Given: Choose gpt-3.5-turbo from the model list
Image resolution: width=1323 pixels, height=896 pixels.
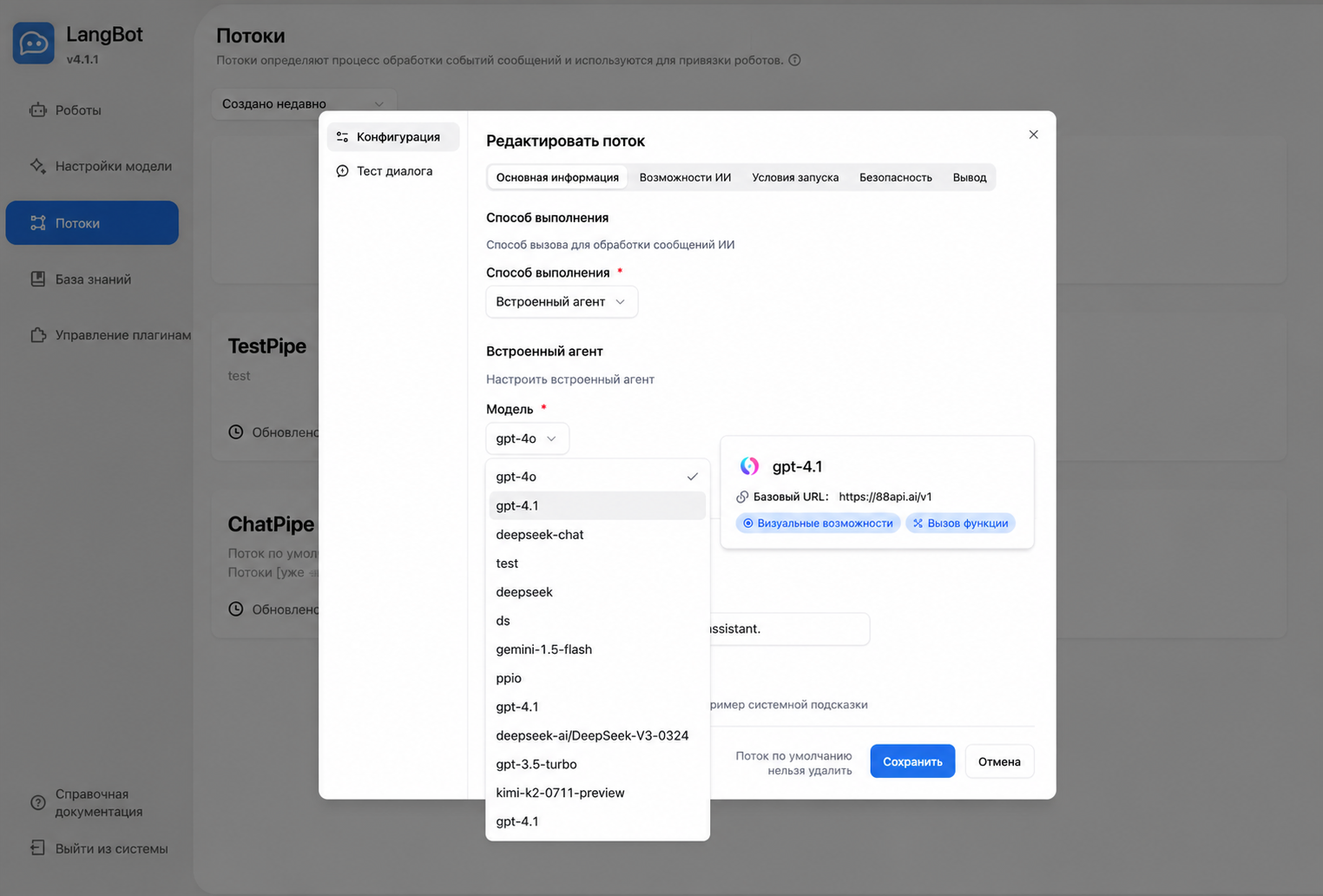Looking at the screenshot, I should [597, 763].
